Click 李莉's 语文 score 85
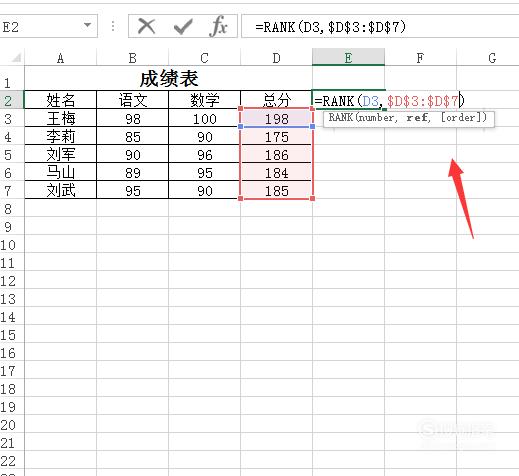This screenshot has height=476, width=519. coord(132,136)
